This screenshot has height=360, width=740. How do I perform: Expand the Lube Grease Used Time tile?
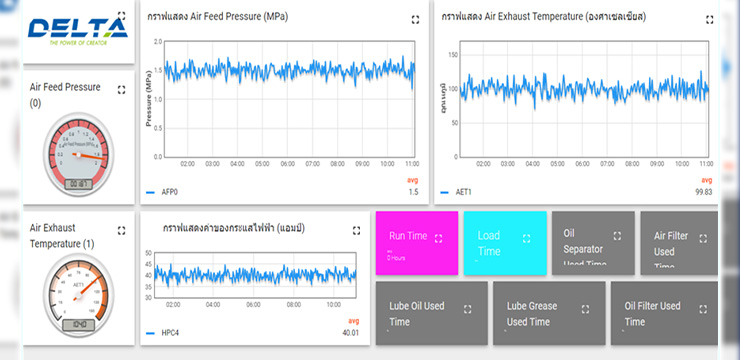coord(585,309)
